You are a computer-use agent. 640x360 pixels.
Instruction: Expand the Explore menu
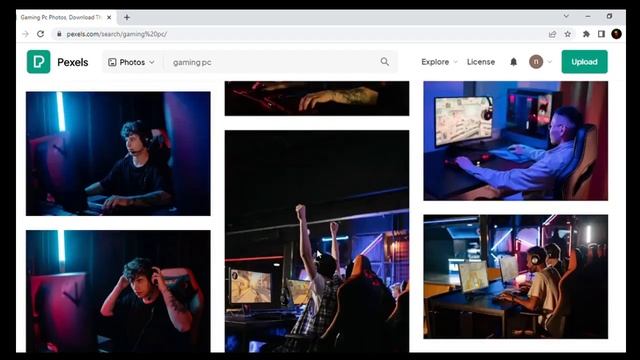439,62
